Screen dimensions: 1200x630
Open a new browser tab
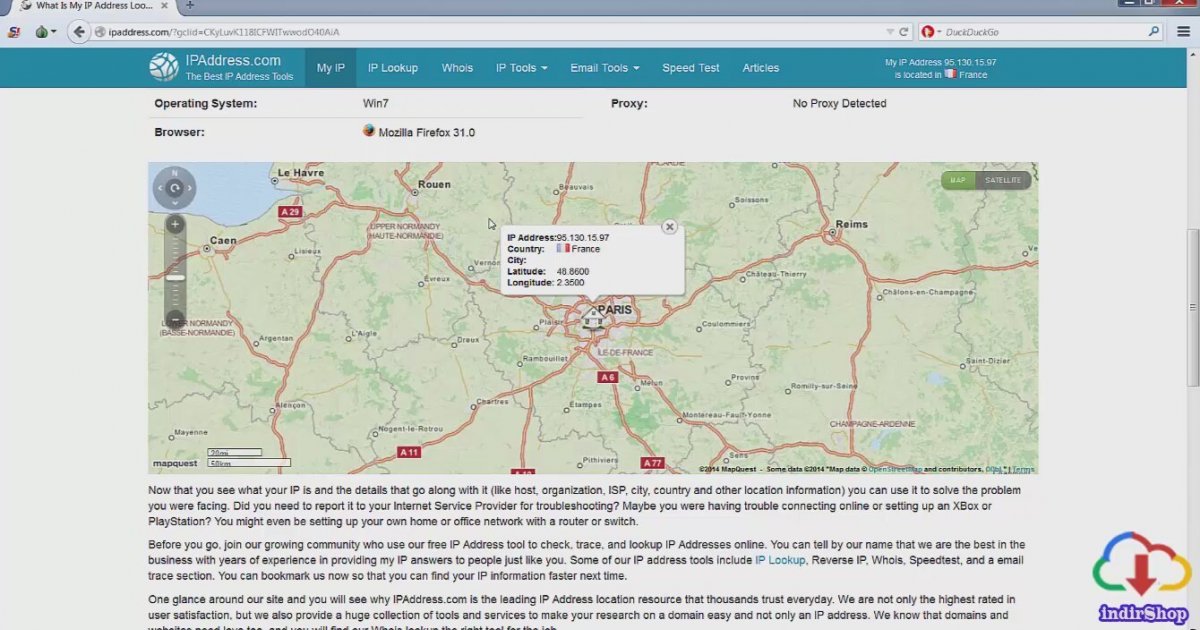(190, 6)
